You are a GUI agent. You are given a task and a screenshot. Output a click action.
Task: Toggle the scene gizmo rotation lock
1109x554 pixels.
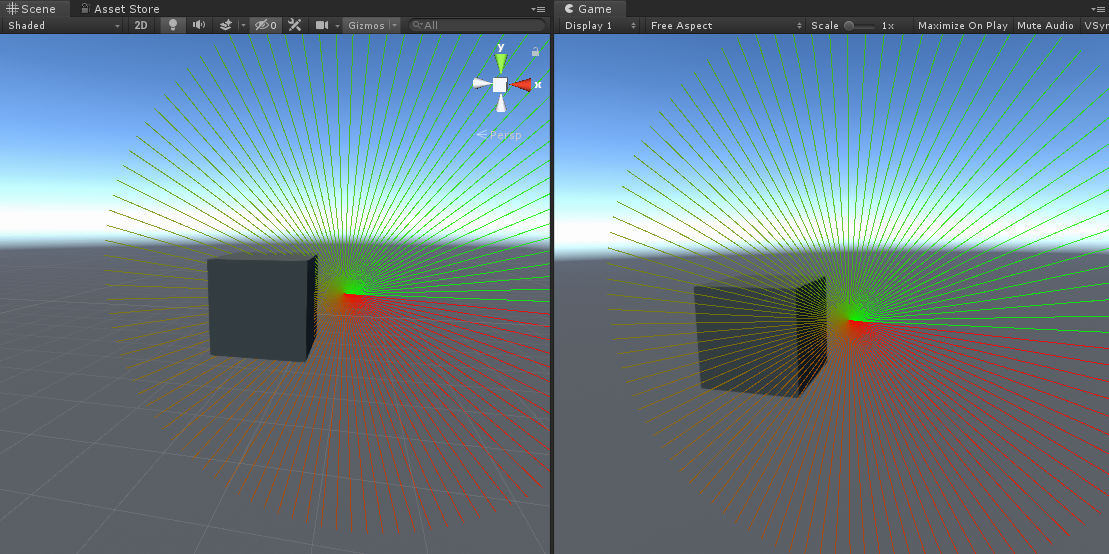(x=535, y=51)
